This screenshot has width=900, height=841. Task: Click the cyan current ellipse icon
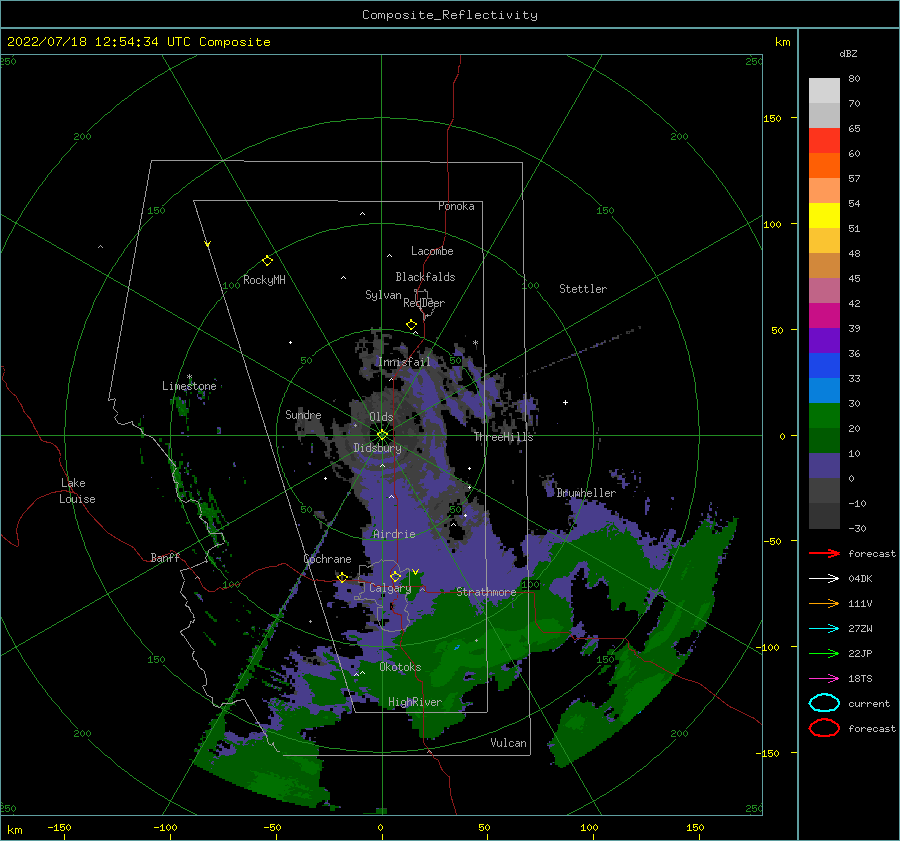824,703
